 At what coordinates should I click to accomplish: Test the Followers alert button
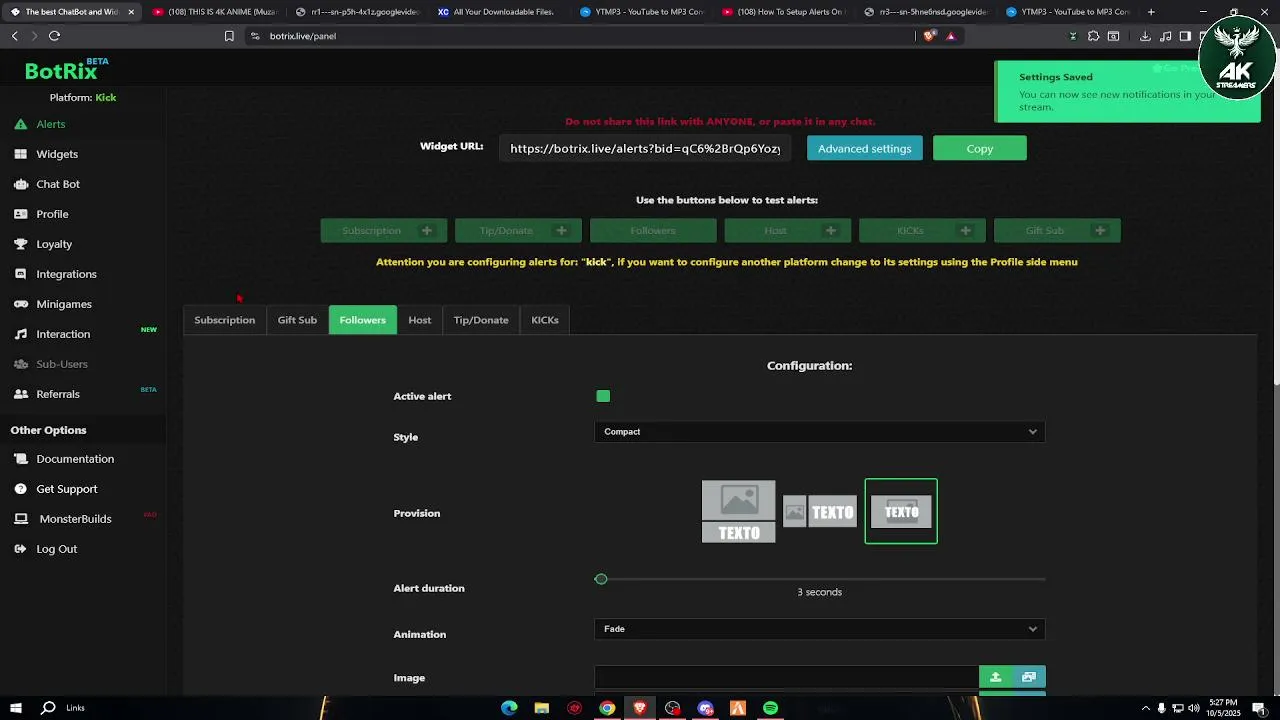(x=653, y=231)
